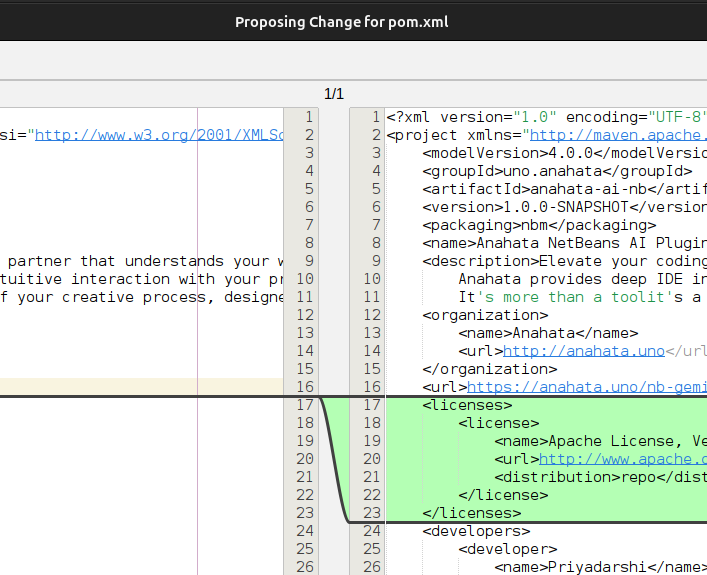
Task: Select the </licenses> closing tag line
Action: (472, 513)
